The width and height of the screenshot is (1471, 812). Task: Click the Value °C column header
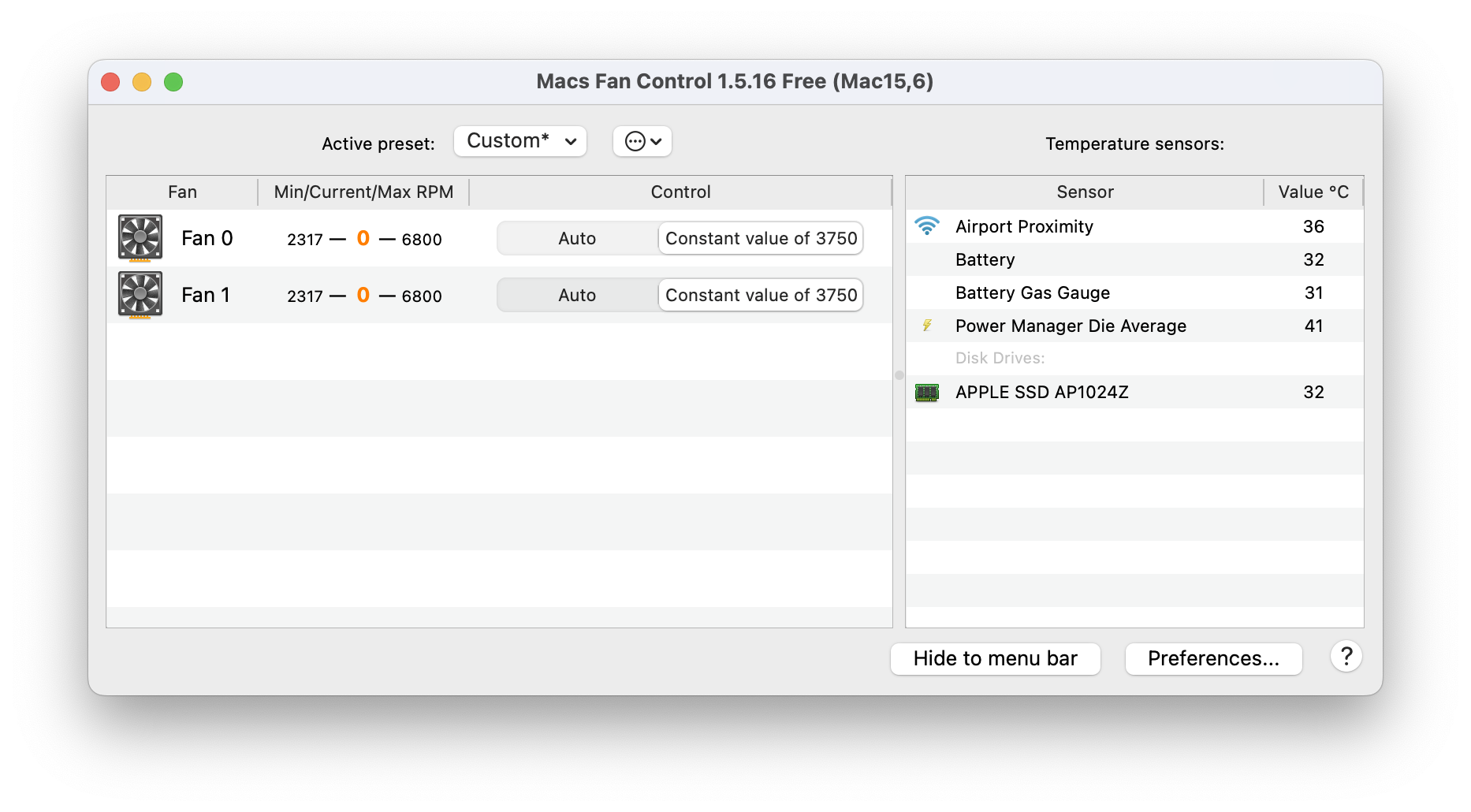[1313, 192]
